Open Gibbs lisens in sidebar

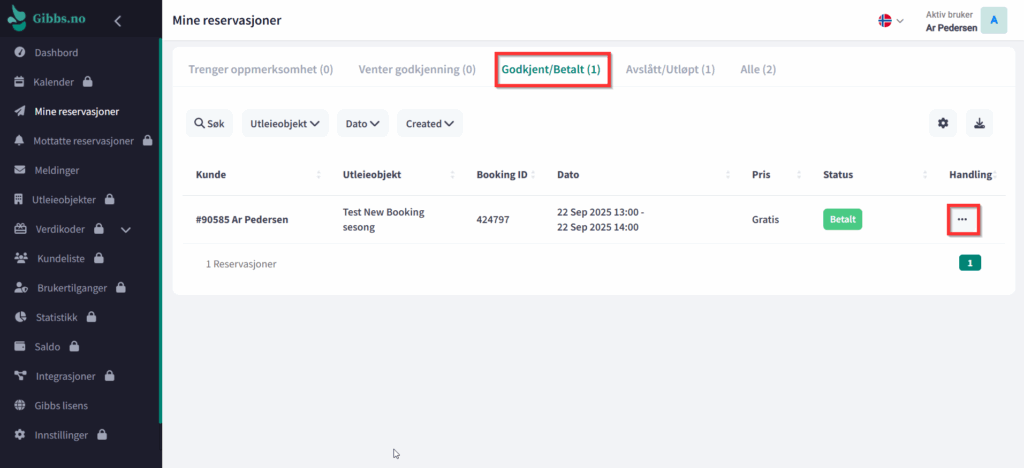coord(61,405)
